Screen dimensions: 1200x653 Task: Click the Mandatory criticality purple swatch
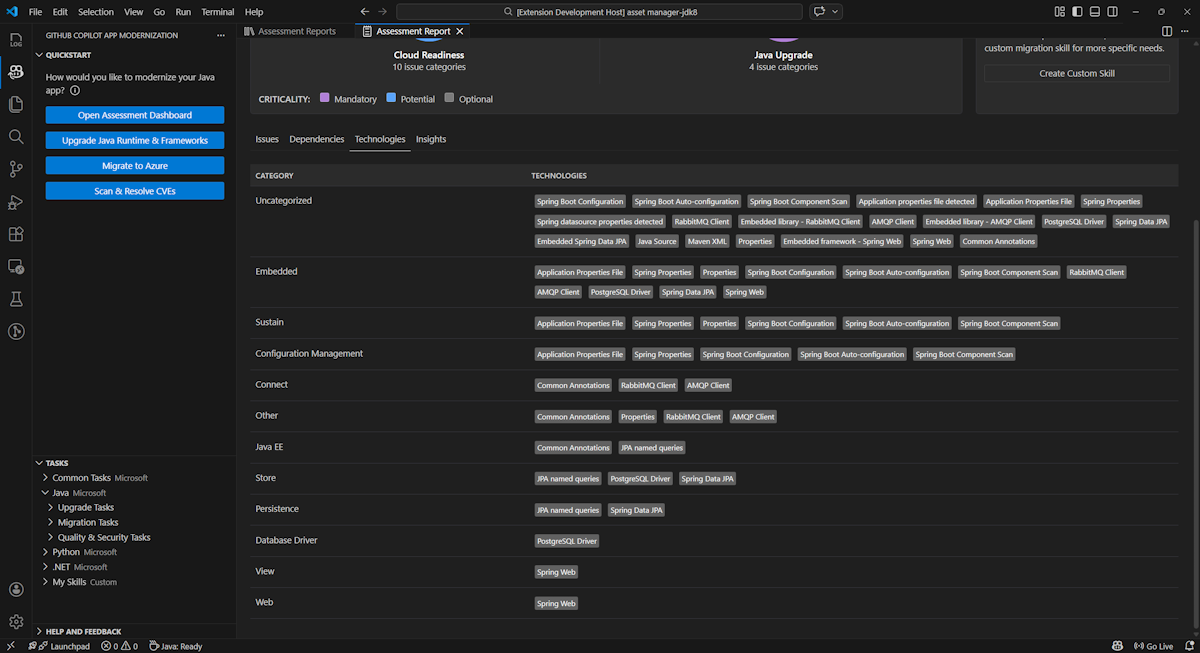point(325,98)
